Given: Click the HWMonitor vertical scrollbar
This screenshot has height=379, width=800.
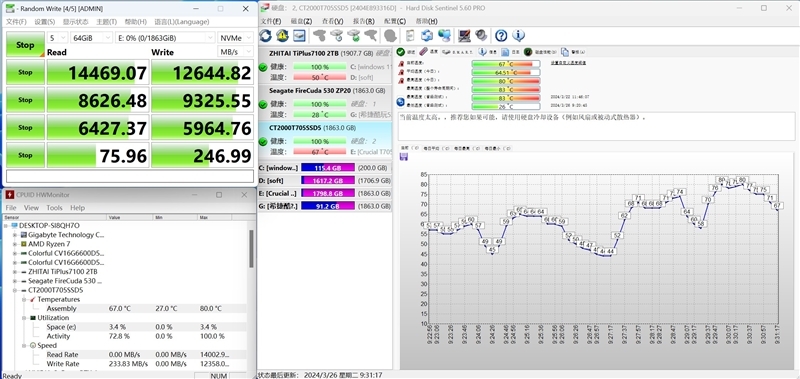Looking at the screenshot, I should click(251, 248).
